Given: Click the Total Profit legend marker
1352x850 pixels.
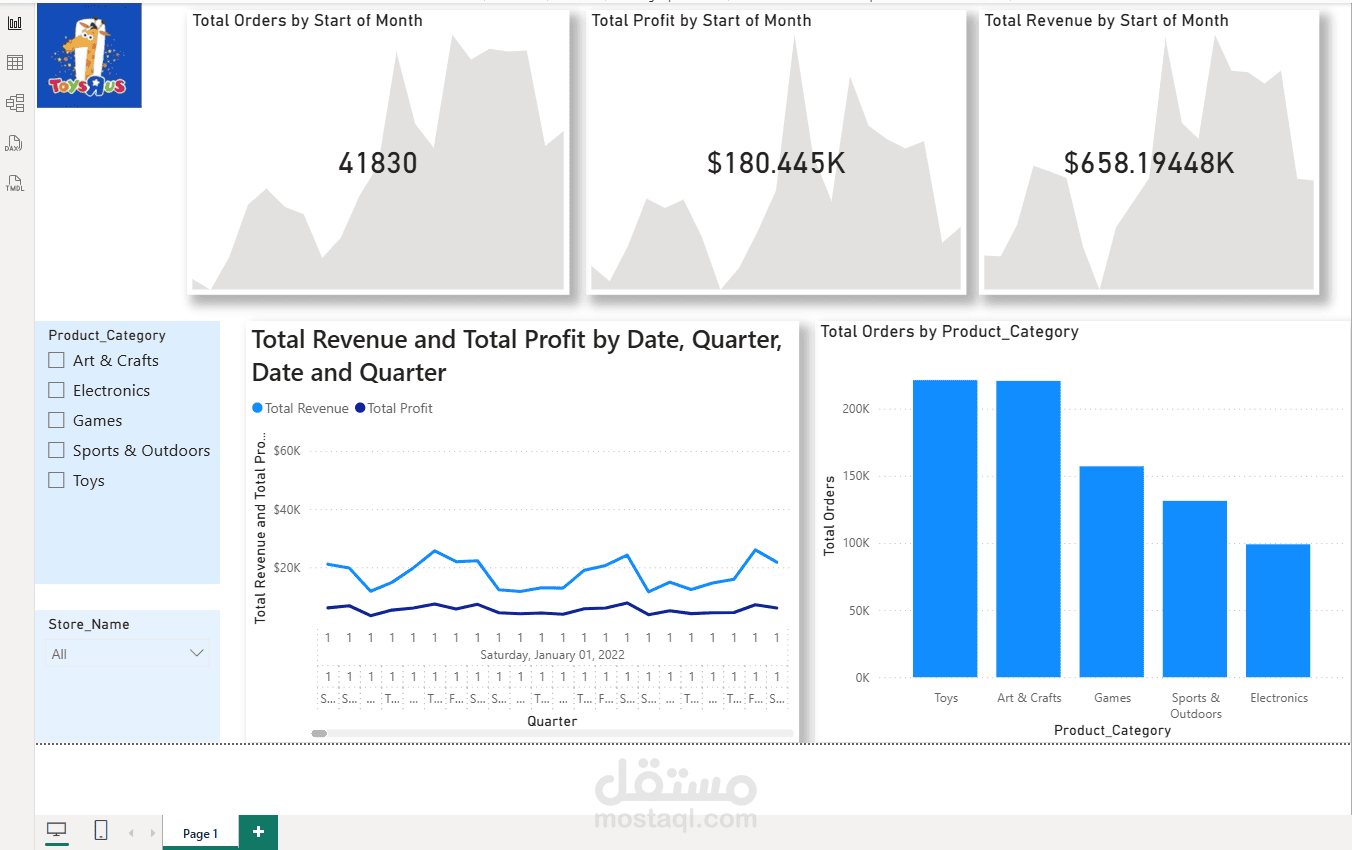Looking at the screenshot, I should coord(360,408).
